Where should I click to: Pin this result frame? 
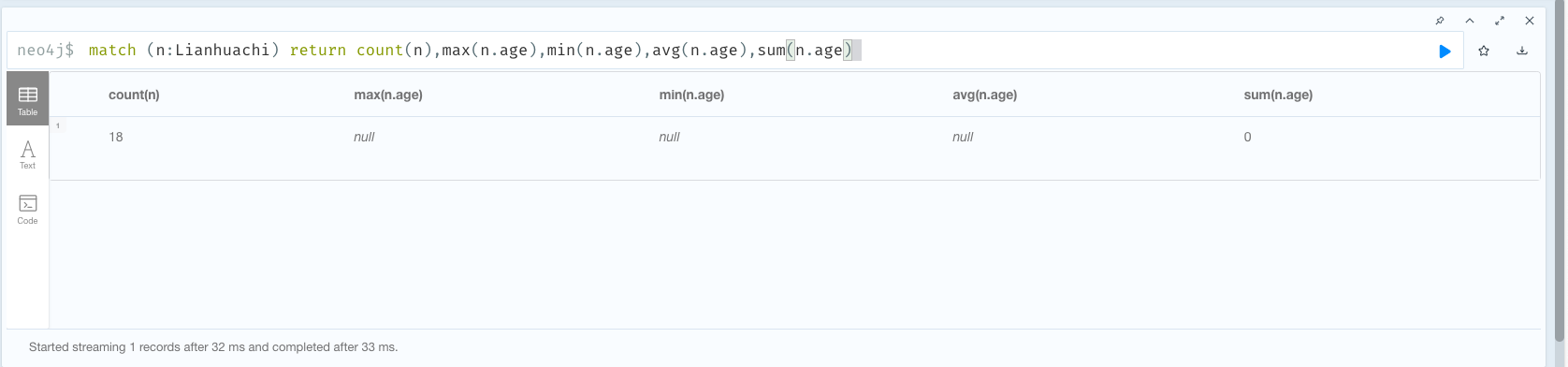1440,21
